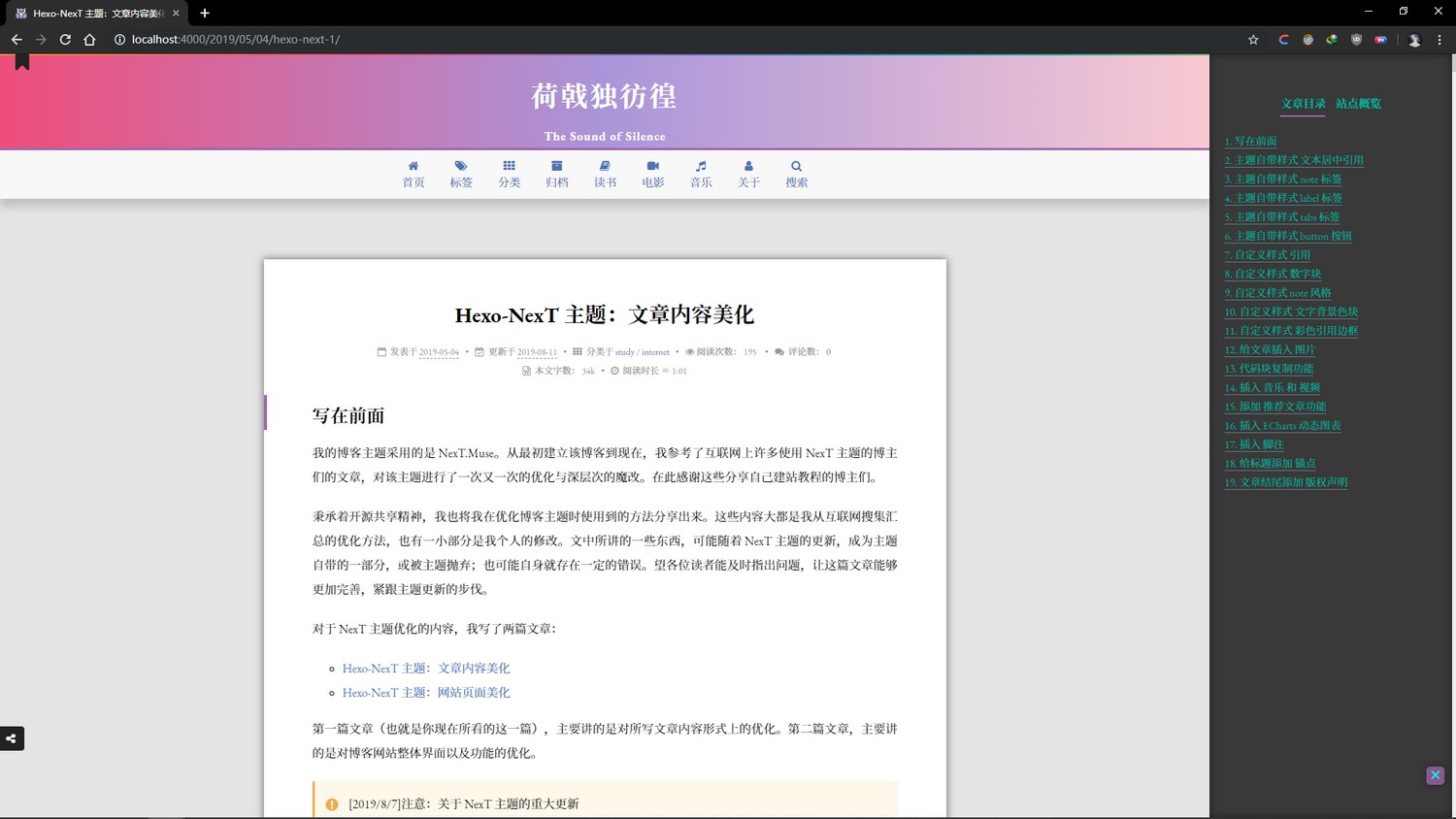Open the study category link
1456x819 pixels.
click(x=624, y=352)
